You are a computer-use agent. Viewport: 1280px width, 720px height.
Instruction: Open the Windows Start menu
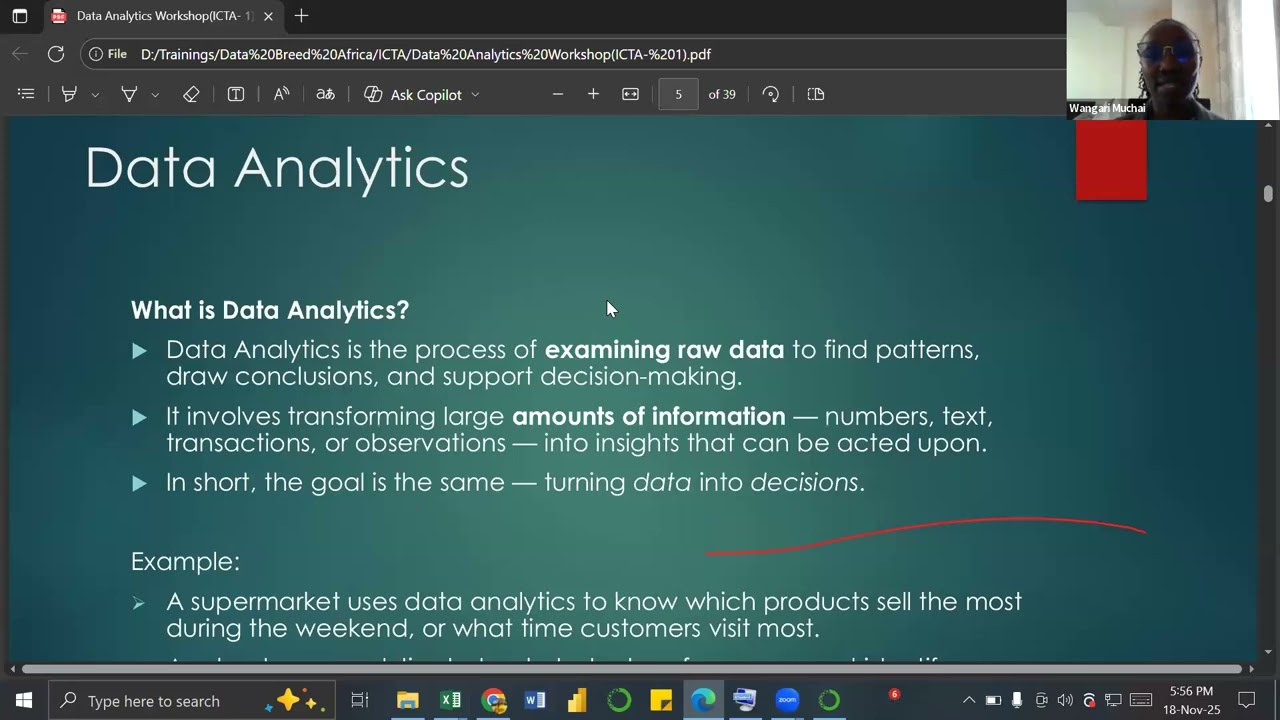(24, 700)
